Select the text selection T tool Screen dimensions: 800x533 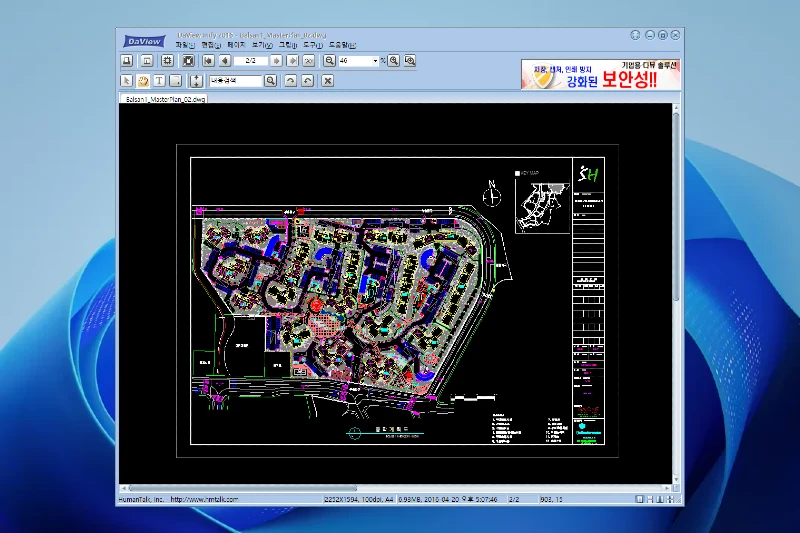(x=159, y=81)
